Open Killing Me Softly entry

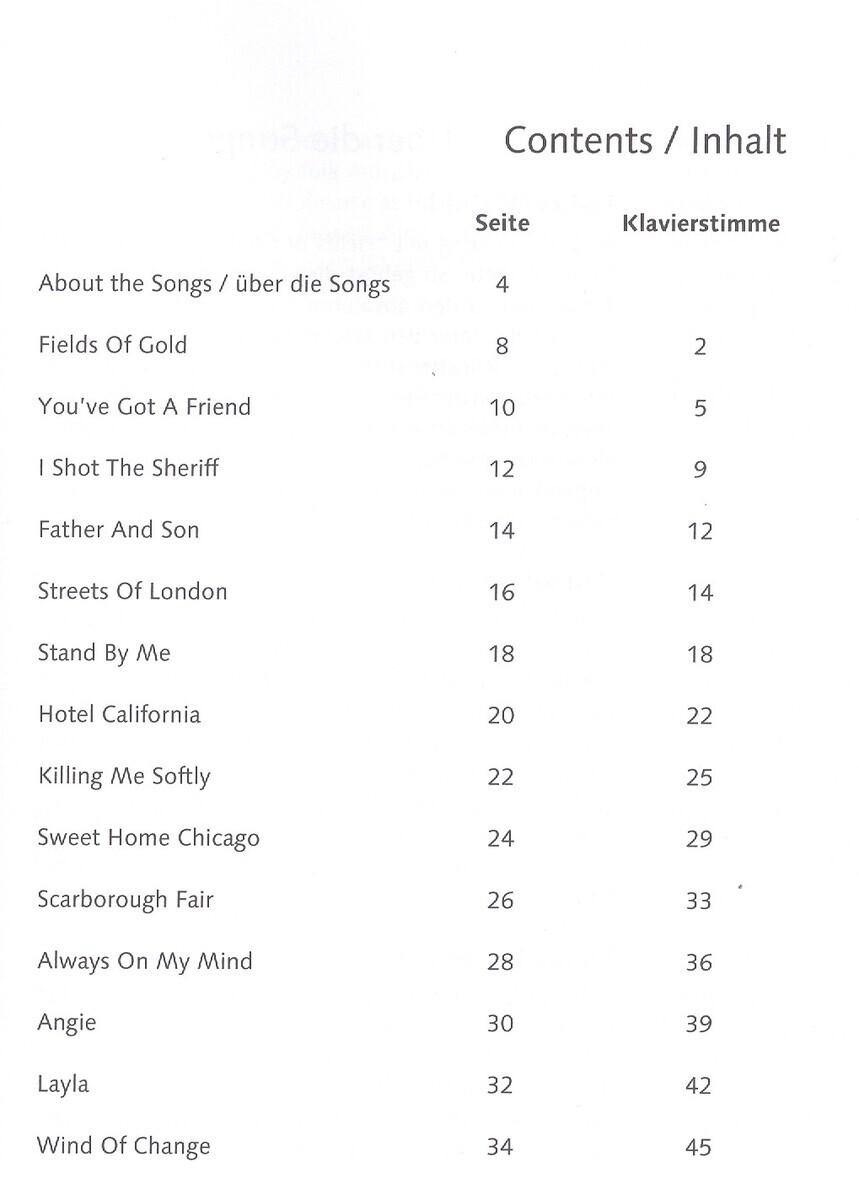coord(124,777)
